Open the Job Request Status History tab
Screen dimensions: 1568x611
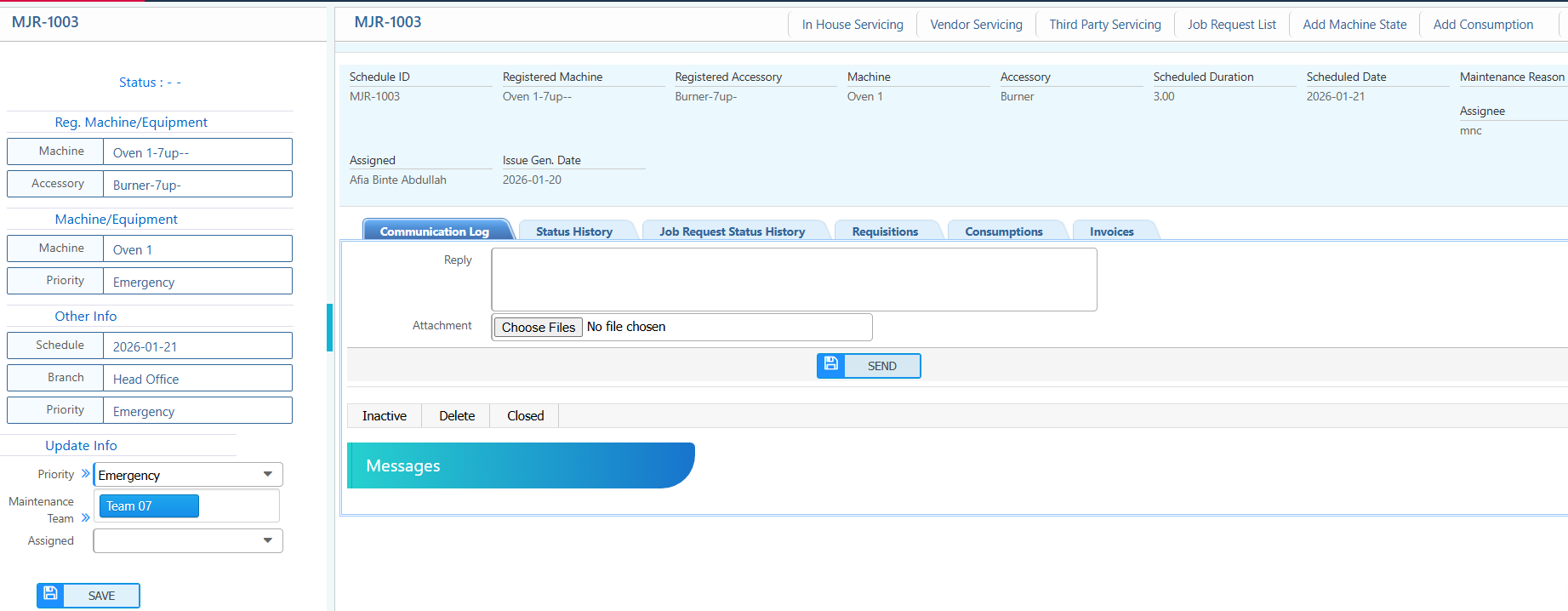coord(732,231)
